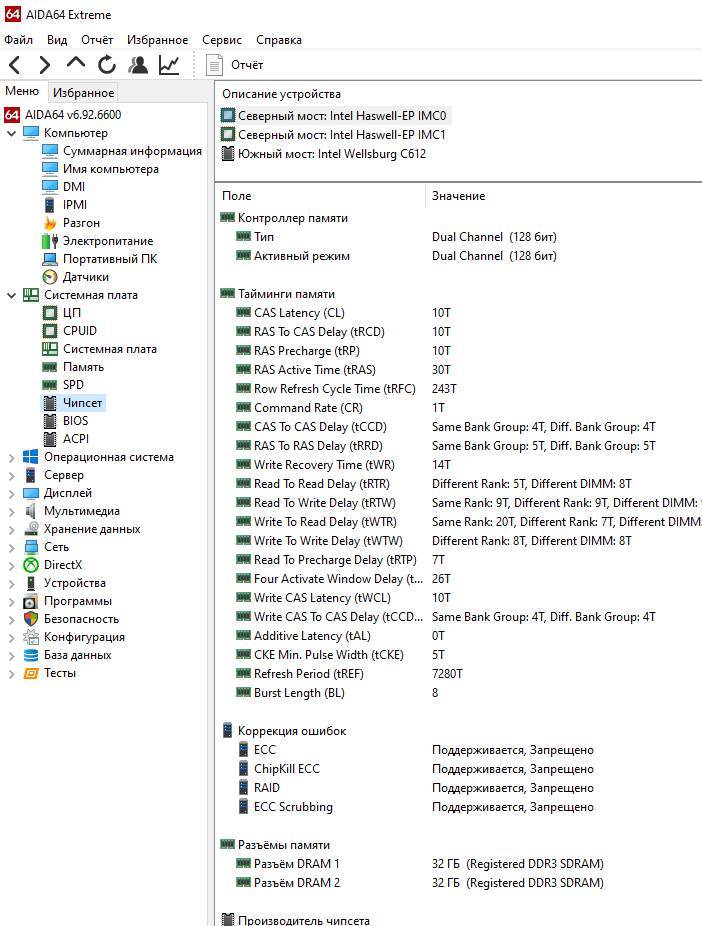Click the Отчёт report toolbar button
This screenshot has width=702, height=926.
click(234, 65)
